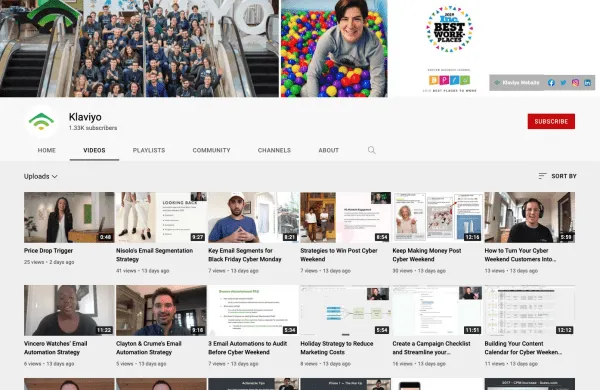Click Vincero Watches' Email Automation Strategy title

[x=55, y=348]
